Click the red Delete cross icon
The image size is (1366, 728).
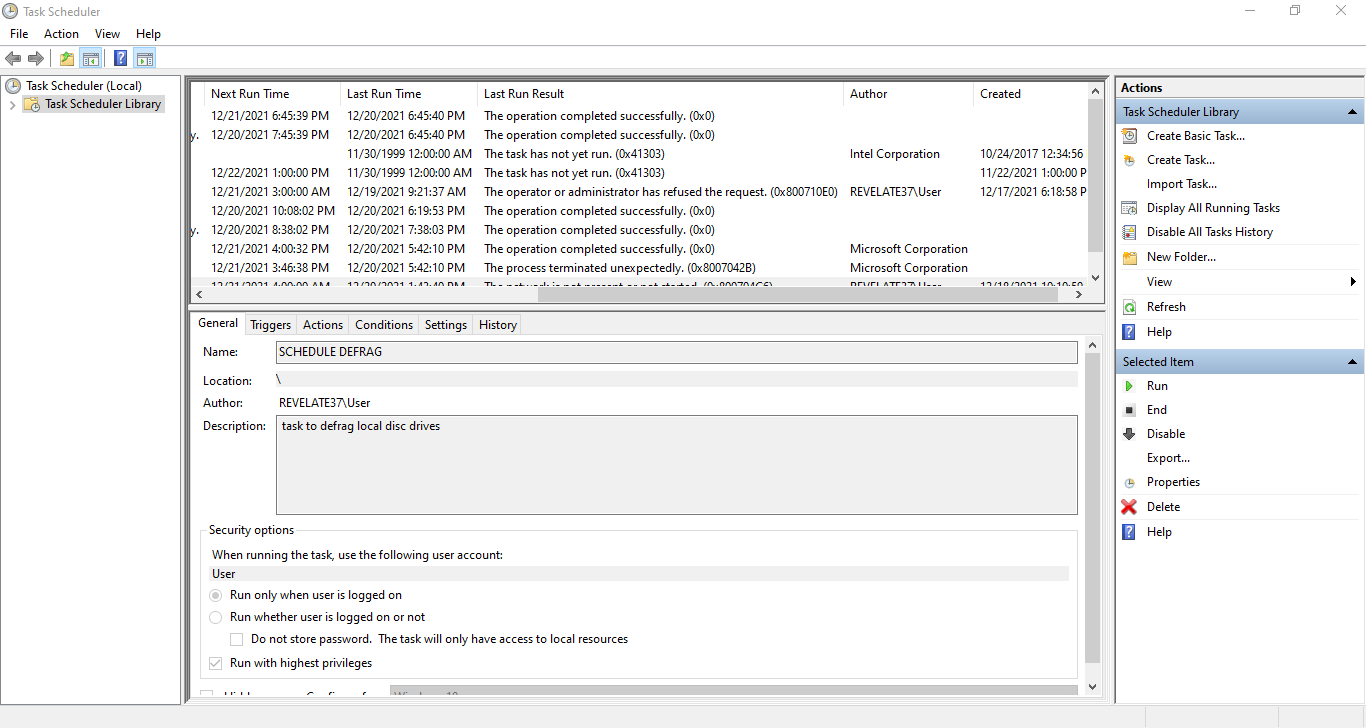[x=1129, y=506]
